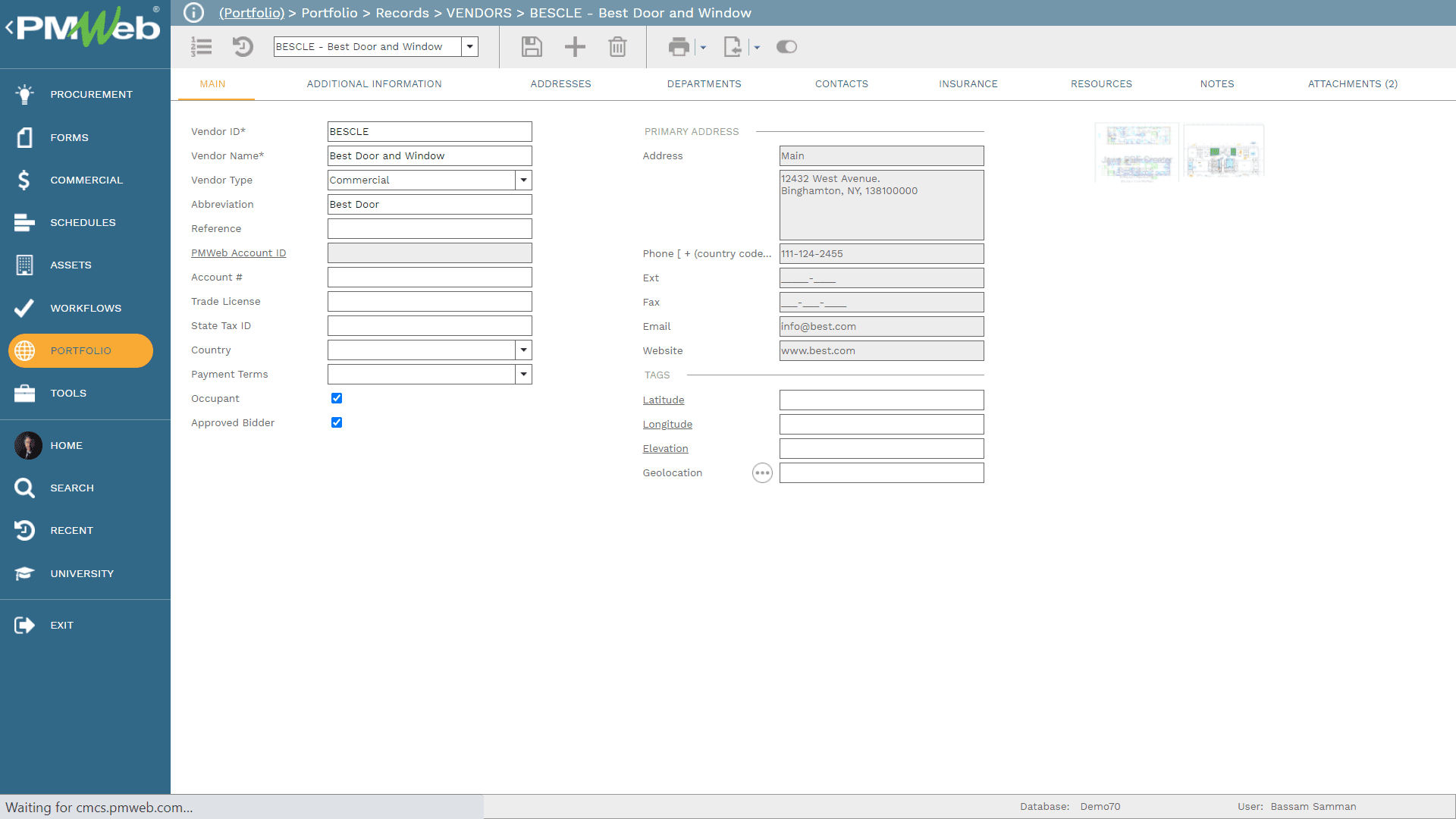The height and width of the screenshot is (819, 1456).
Task: Click the State Tax ID input field
Action: (429, 325)
